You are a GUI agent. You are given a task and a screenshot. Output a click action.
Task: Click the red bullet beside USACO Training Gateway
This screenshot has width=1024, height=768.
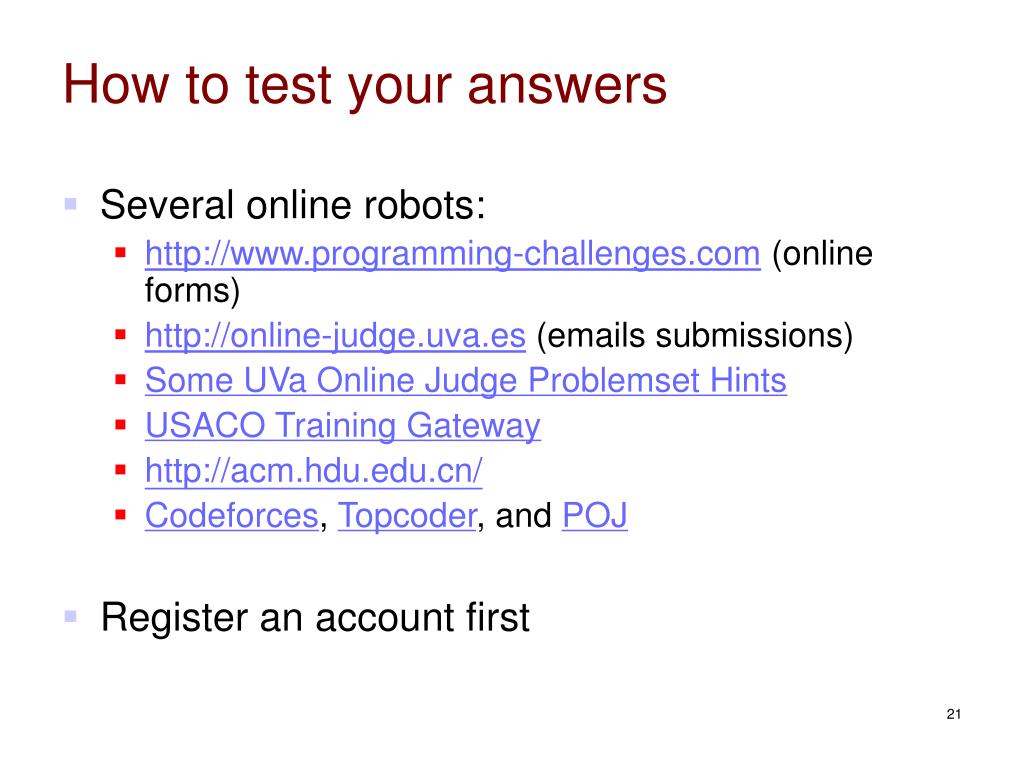pyautogui.click(x=120, y=425)
